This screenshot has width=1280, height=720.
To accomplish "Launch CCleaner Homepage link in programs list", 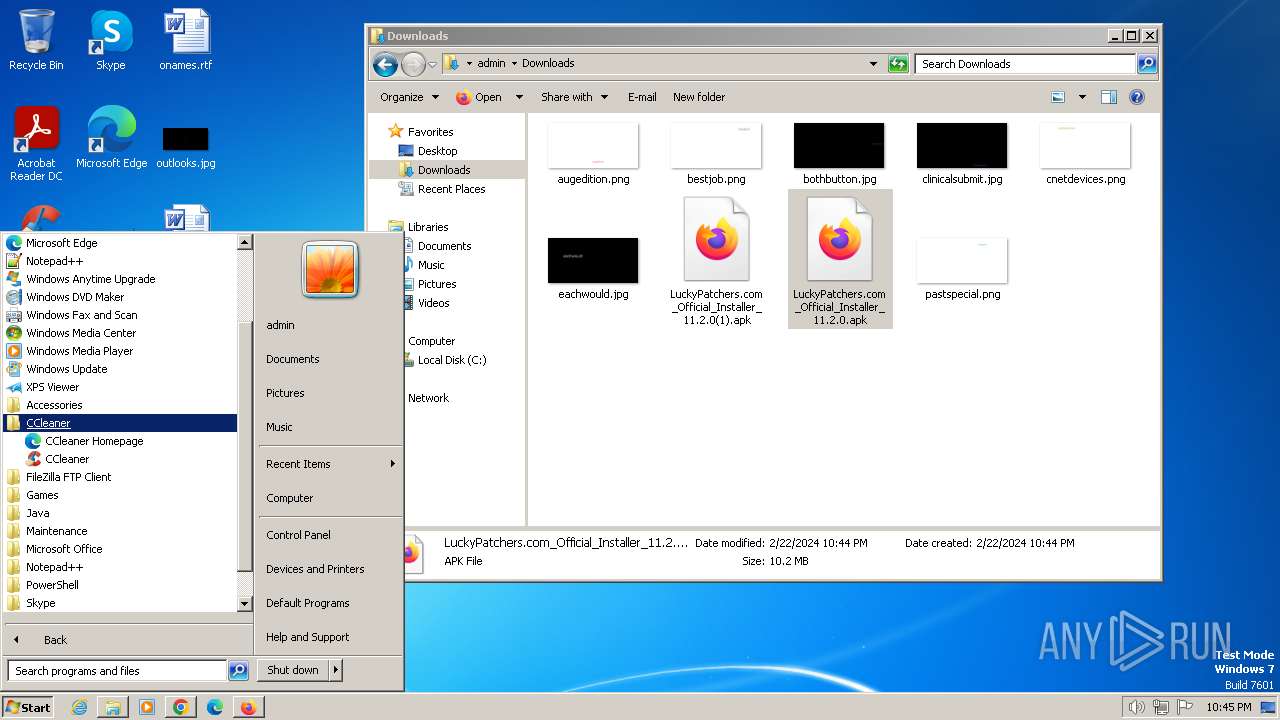I will coord(94,441).
